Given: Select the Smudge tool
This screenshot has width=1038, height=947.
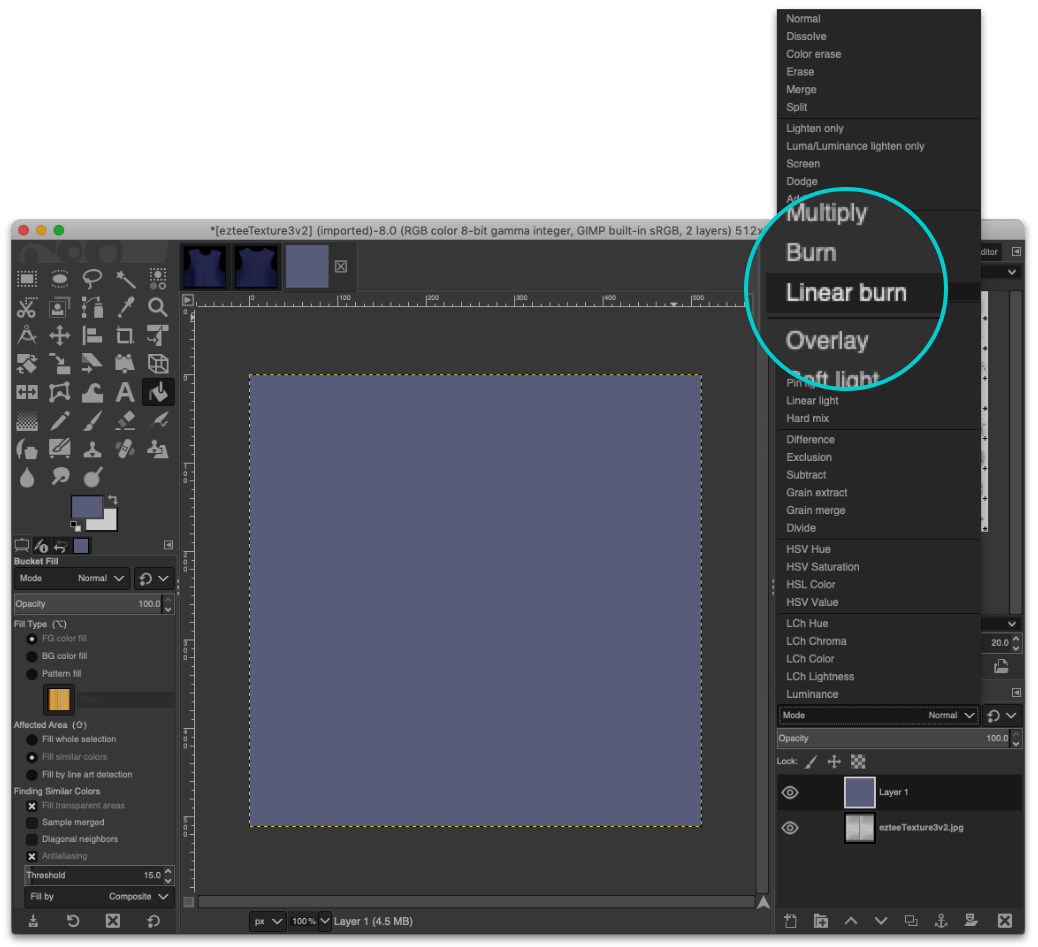Looking at the screenshot, I should [60, 476].
